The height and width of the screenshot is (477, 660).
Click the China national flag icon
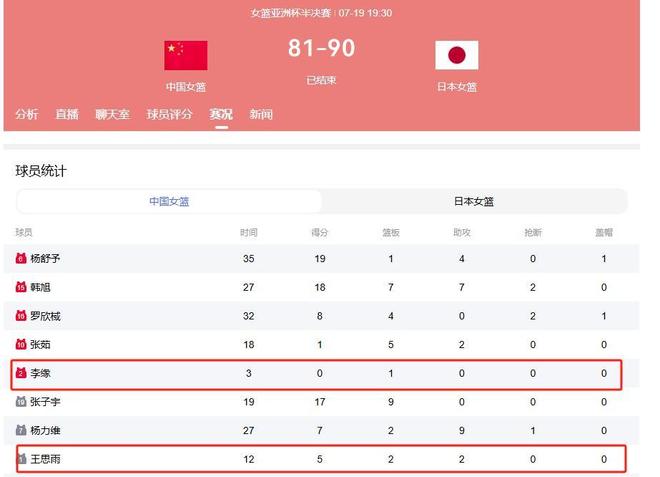(186, 55)
